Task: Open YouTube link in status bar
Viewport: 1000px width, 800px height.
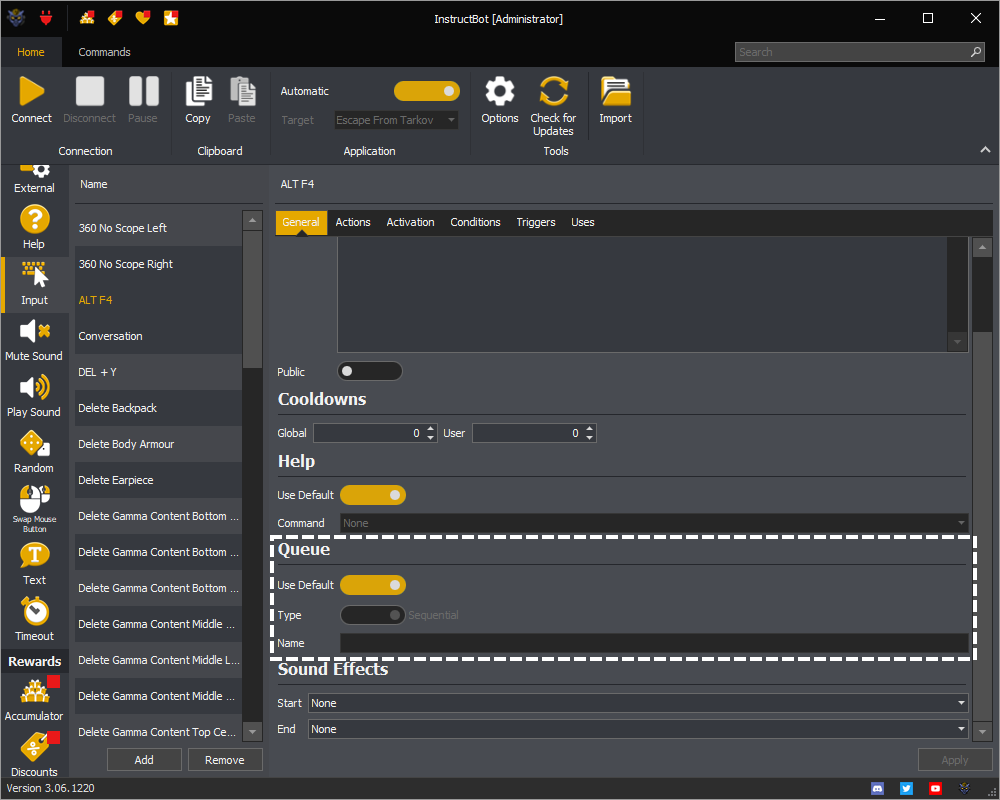Action: (x=935, y=789)
